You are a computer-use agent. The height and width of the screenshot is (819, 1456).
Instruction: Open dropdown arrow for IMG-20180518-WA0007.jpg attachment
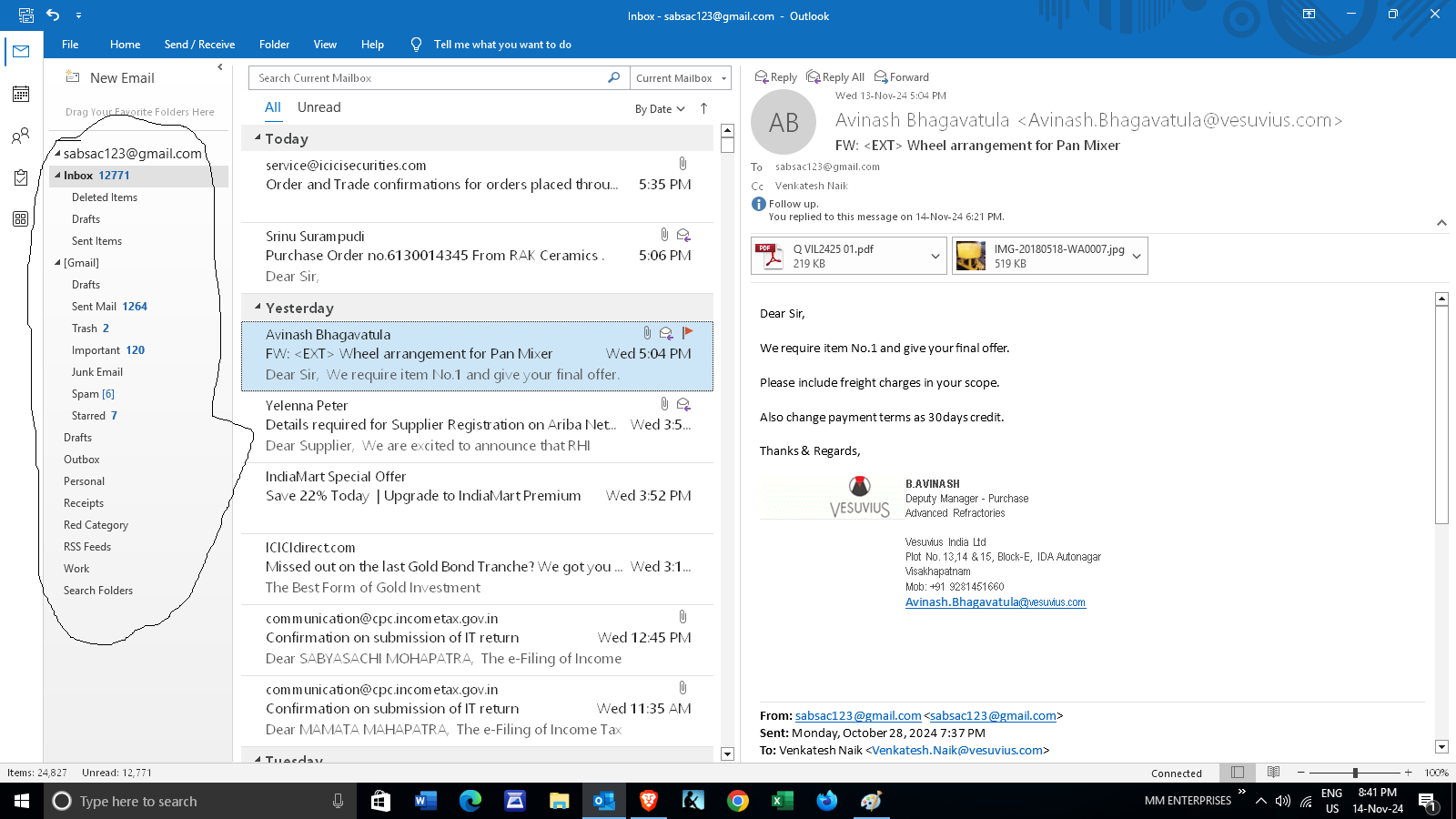(1137, 257)
